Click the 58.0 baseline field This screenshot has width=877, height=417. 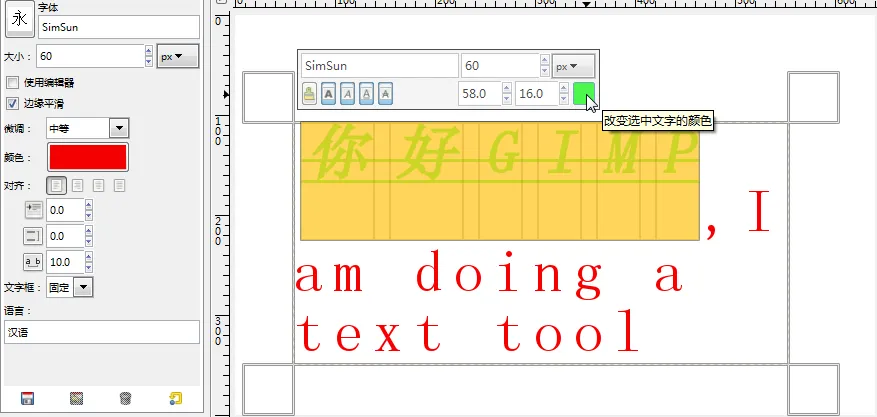pyautogui.click(x=480, y=93)
